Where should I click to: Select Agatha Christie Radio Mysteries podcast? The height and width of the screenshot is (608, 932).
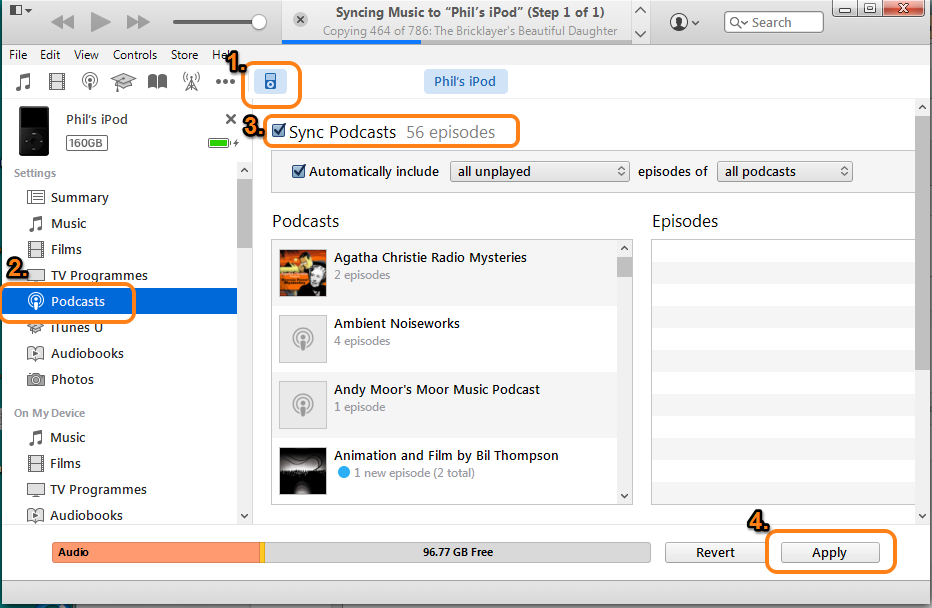[445, 273]
